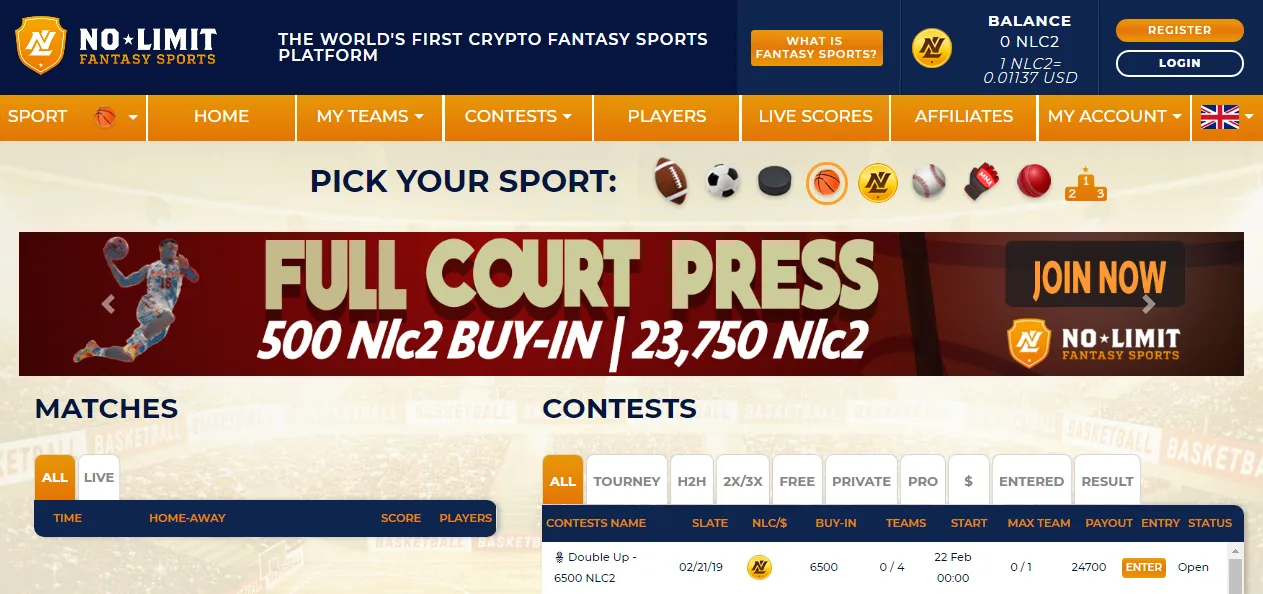Switch to the 2X/3X contests tab

[743, 481]
